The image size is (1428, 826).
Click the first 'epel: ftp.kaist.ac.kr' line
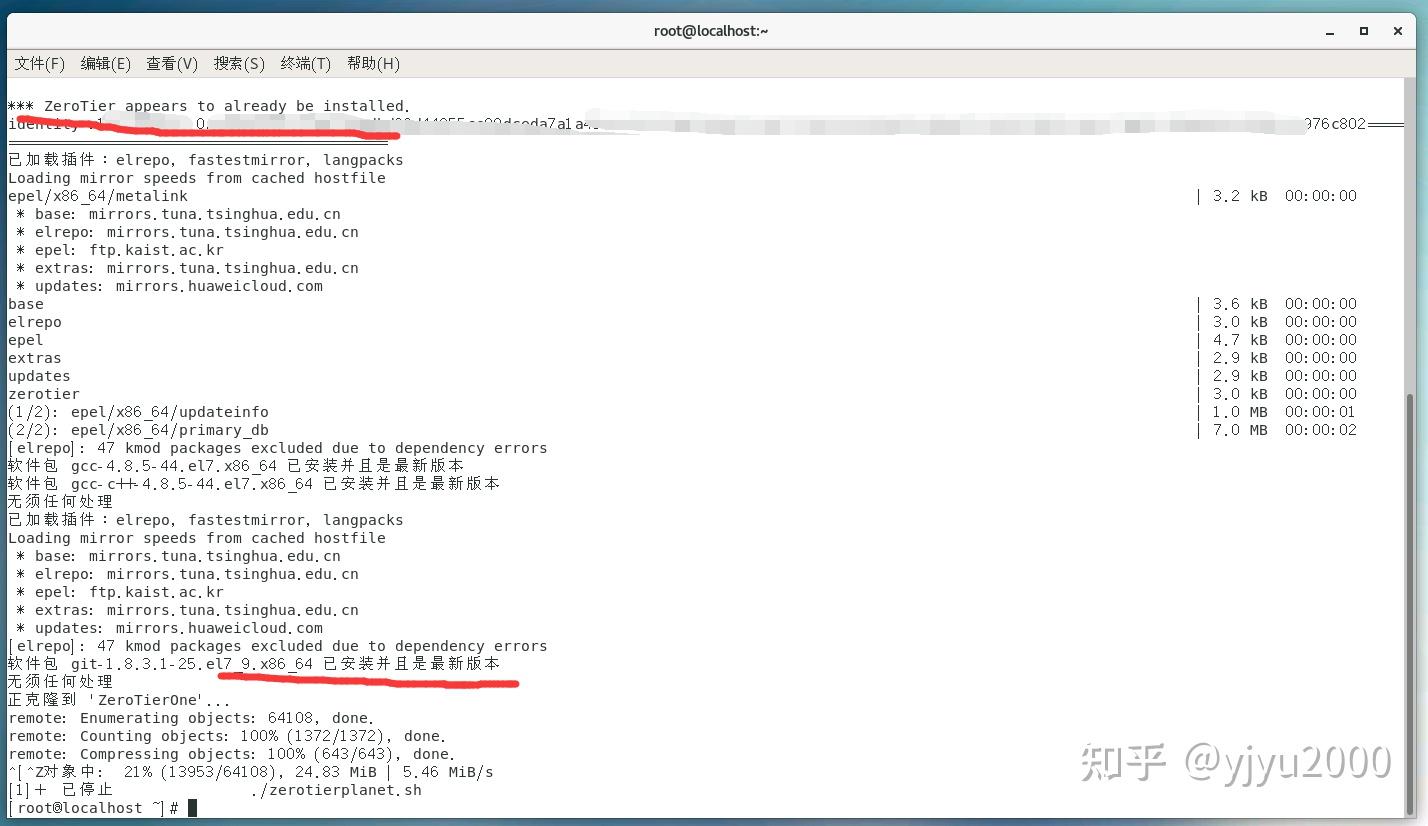120,250
